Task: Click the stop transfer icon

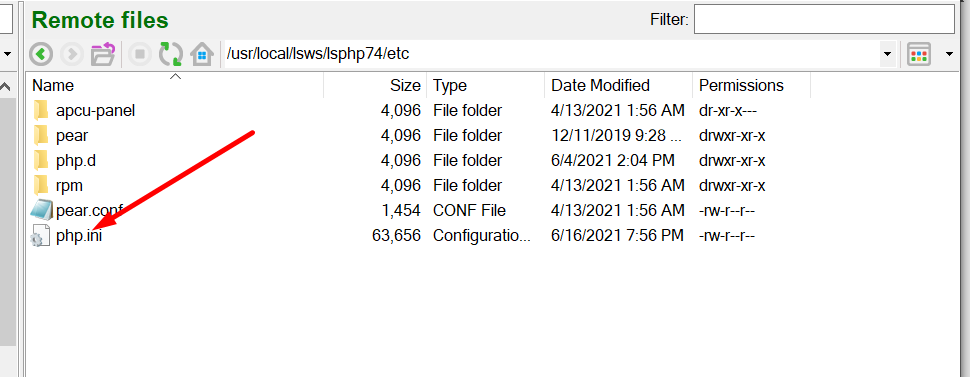Action: coord(140,54)
